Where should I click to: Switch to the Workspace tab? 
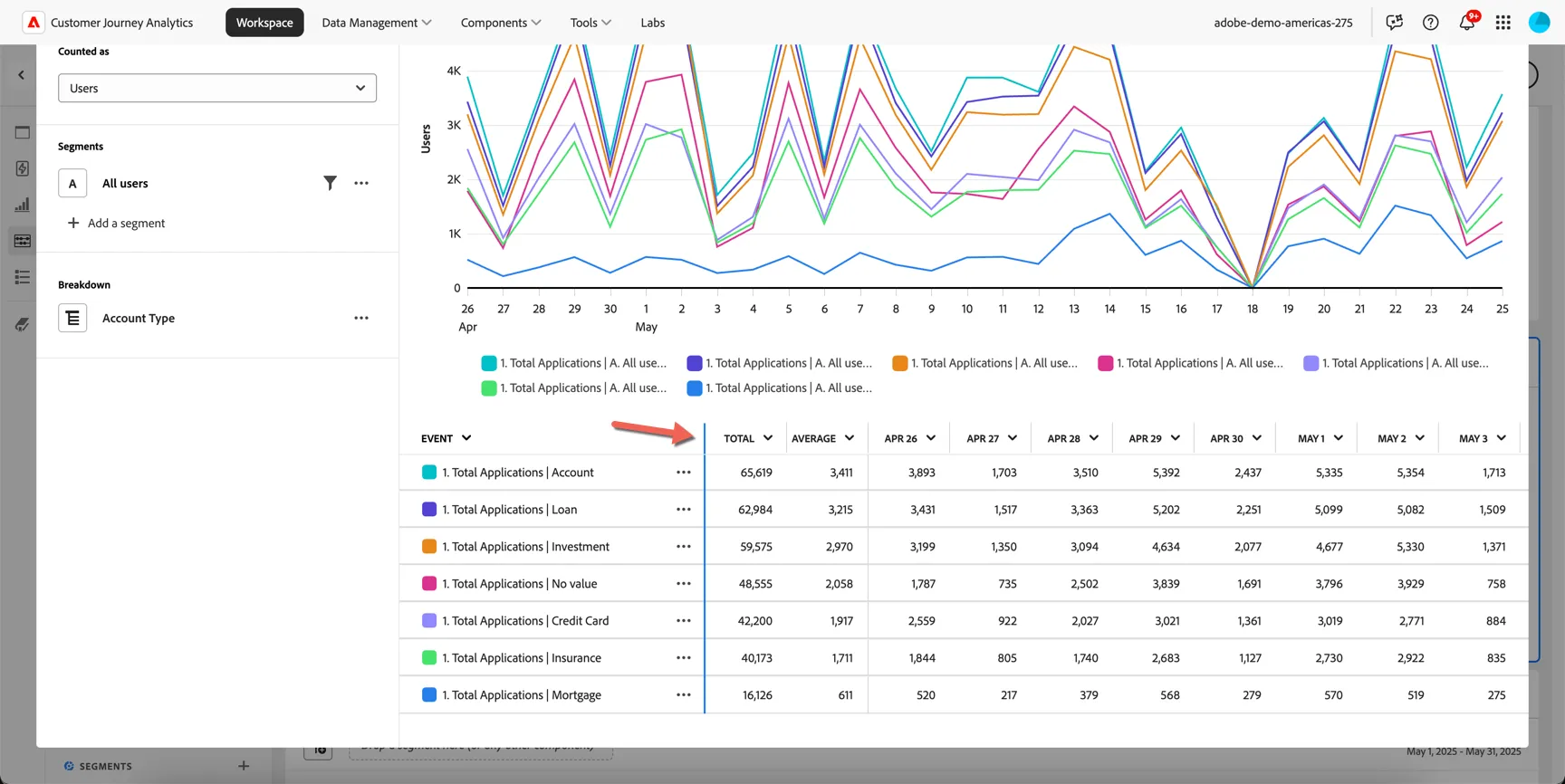tap(264, 23)
